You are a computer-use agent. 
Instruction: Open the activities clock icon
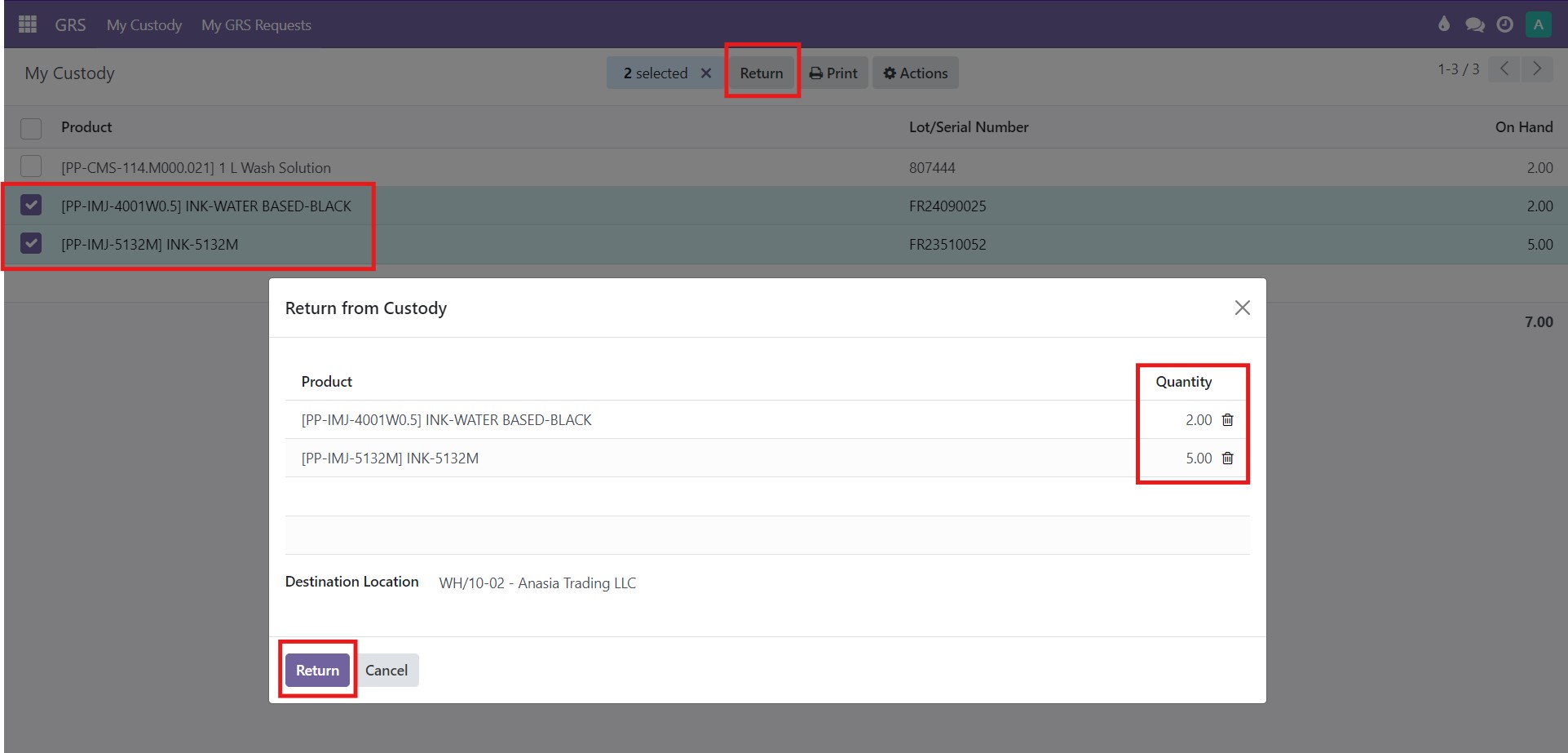point(1505,24)
